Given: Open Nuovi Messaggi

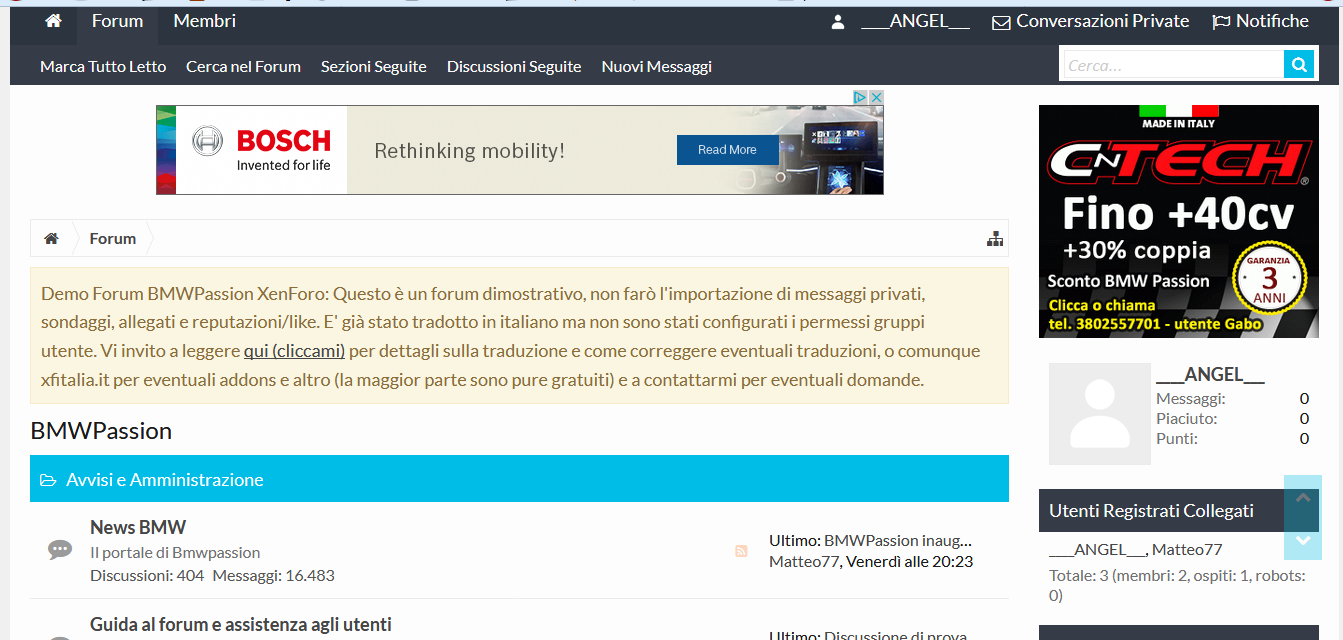Looking at the screenshot, I should (x=657, y=66).
